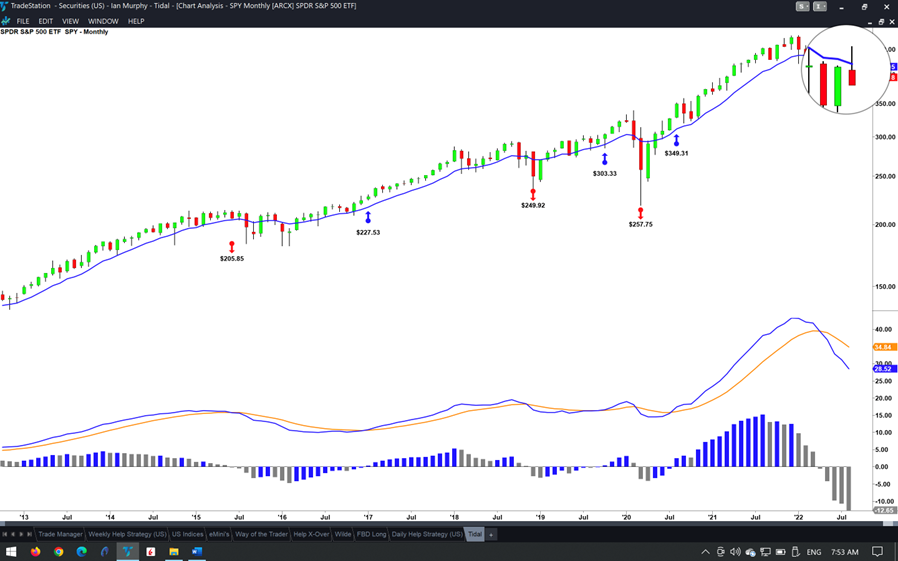898x561 pixels.
Task: Minimize the inner chart analysis window
Action: click(x=871, y=22)
